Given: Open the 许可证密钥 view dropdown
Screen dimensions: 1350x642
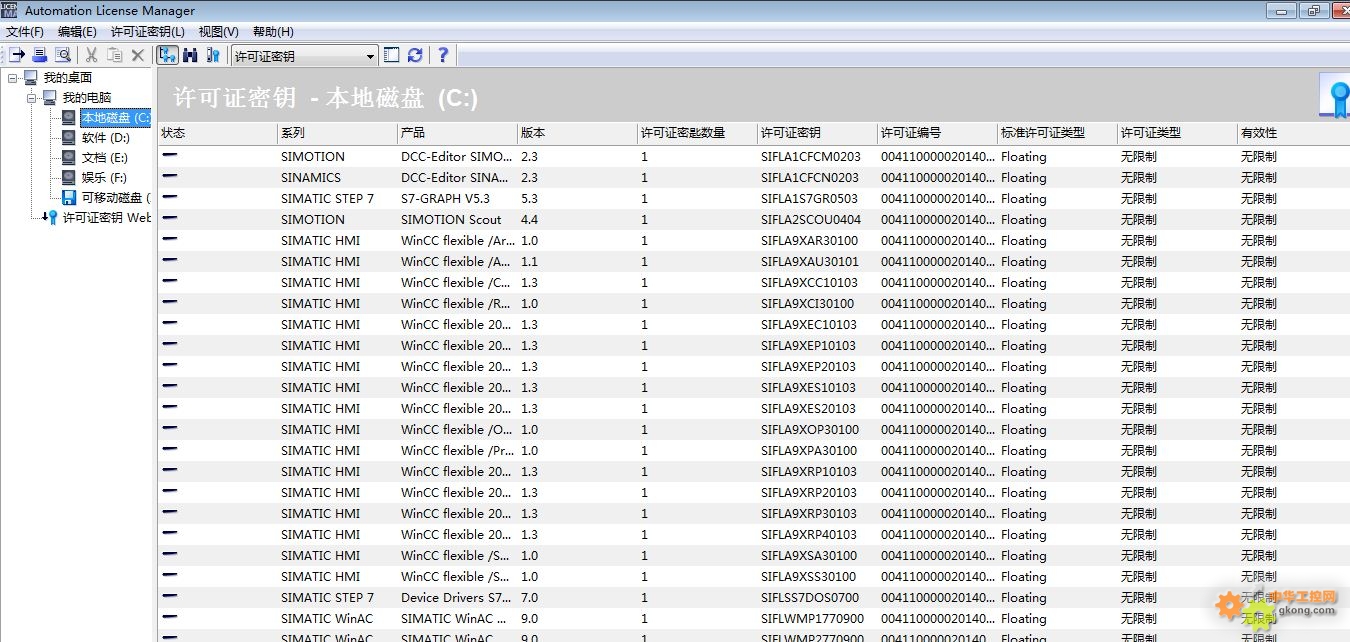Looking at the screenshot, I should (x=371, y=56).
